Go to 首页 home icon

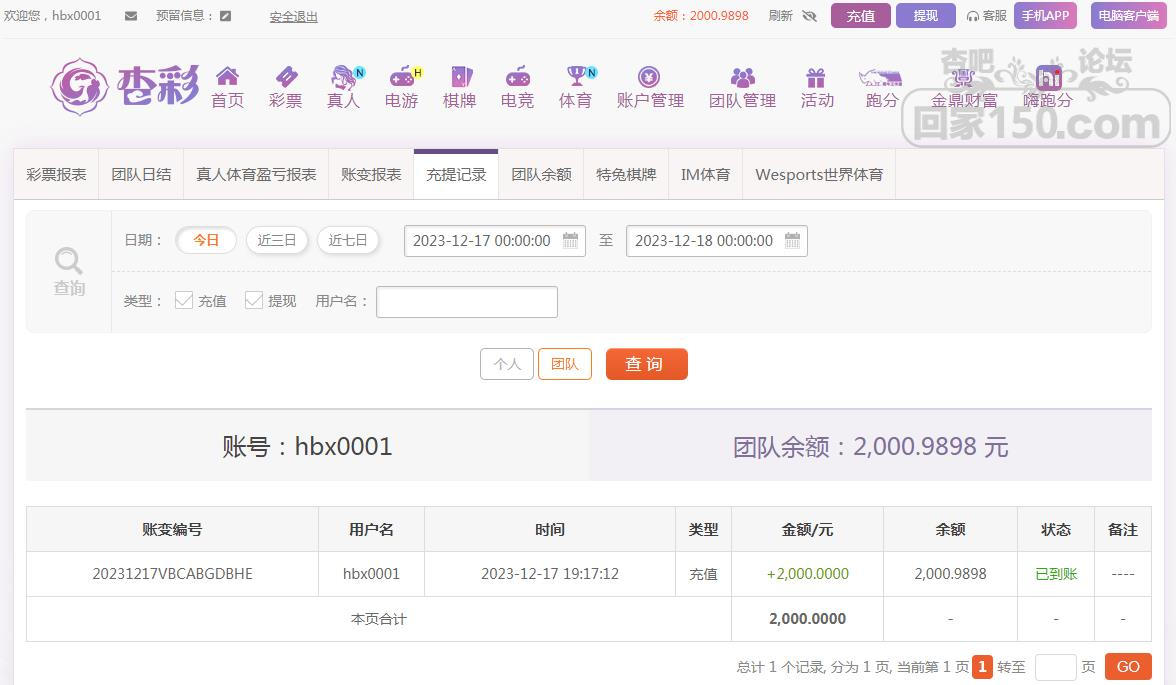(x=227, y=87)
